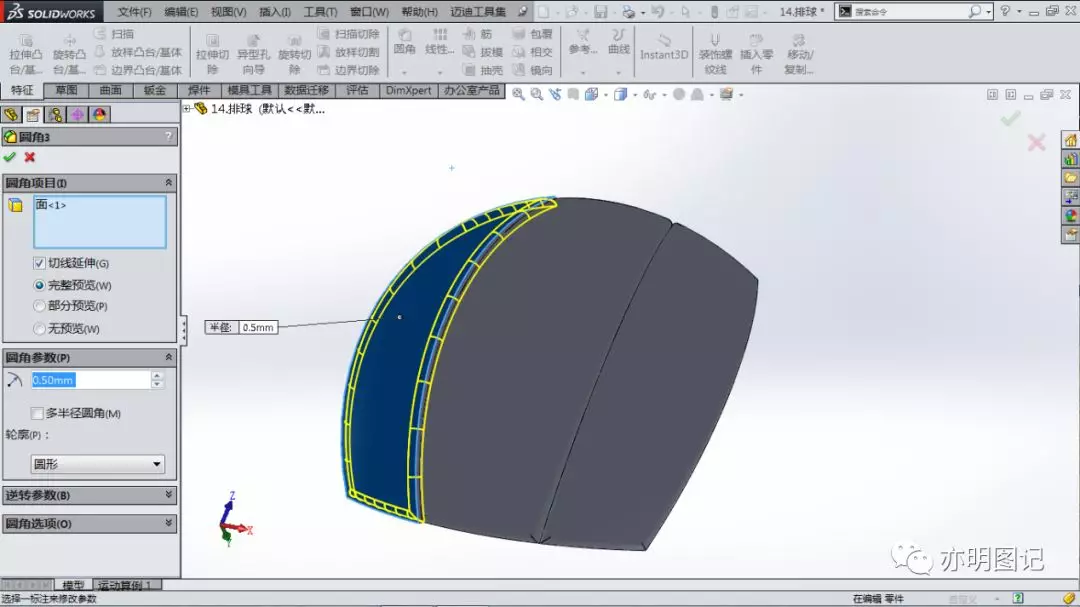Click the Undo arrow icon
This screenshot has width=1080, height=607.
(658, 12)
